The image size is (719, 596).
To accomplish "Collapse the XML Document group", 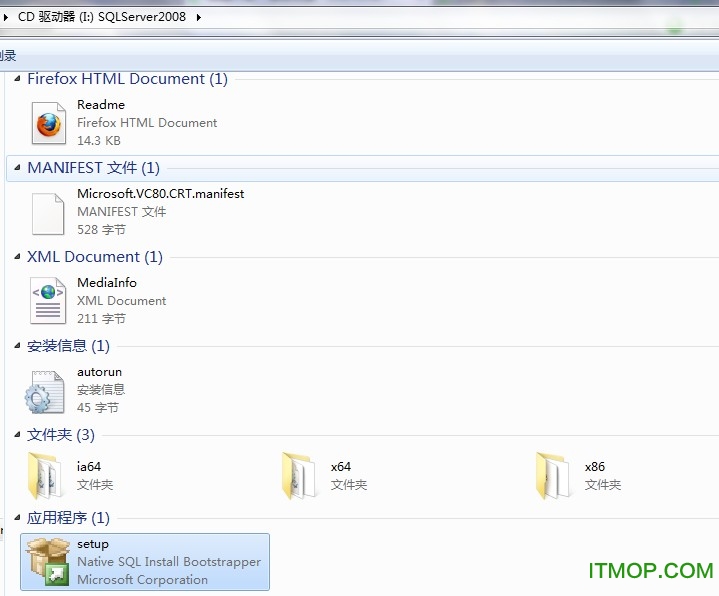I will click(17, 257).
